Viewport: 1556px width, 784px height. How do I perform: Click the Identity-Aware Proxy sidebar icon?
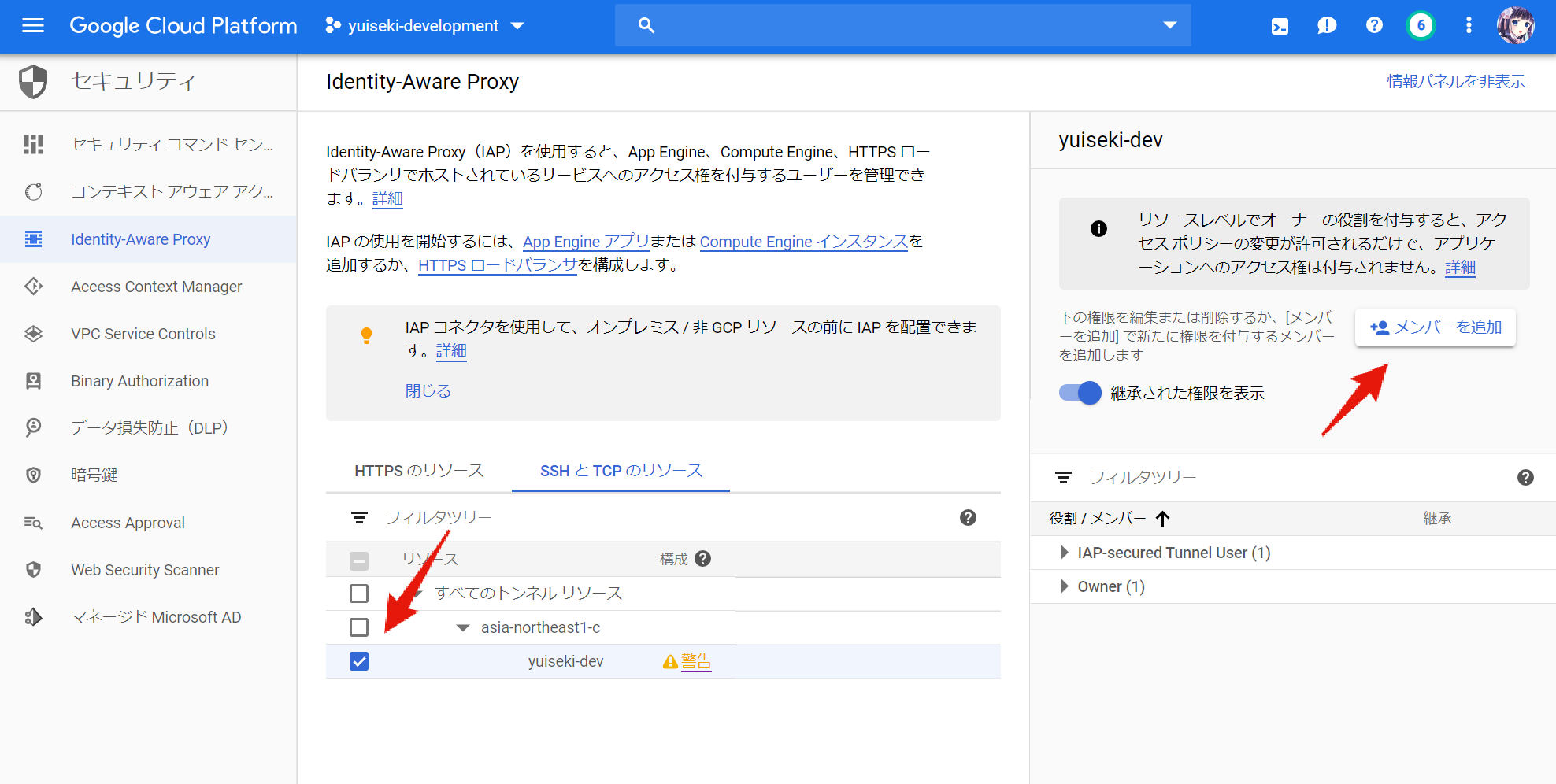33,239
